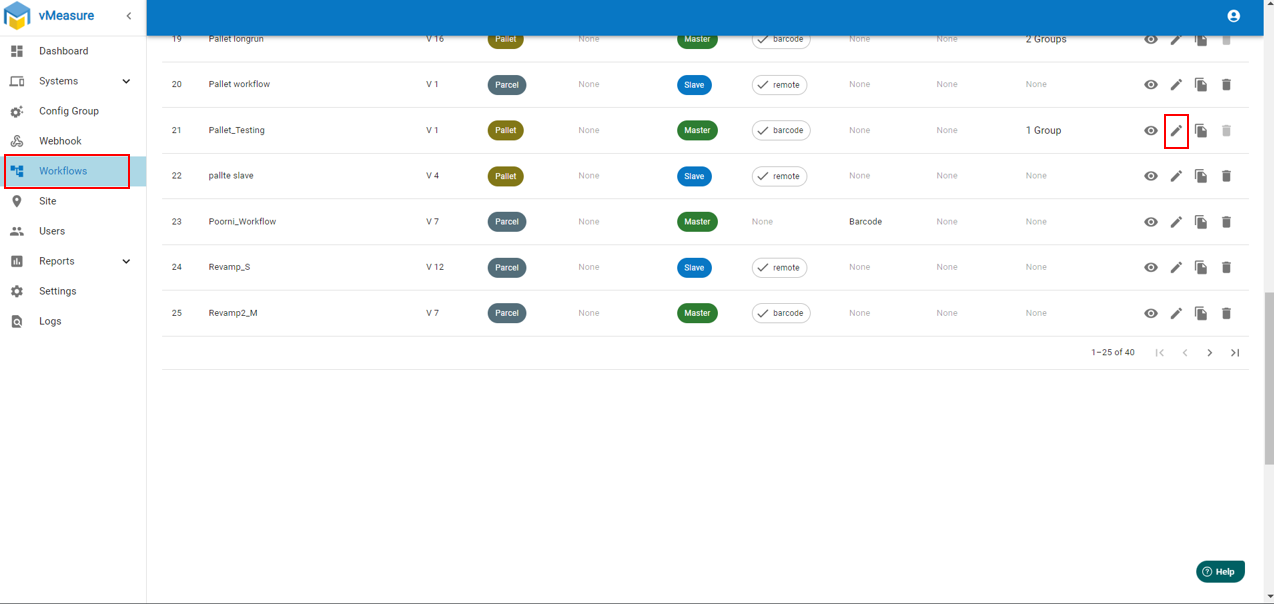Click the barcode chip in Revamp2_M row

781,313
